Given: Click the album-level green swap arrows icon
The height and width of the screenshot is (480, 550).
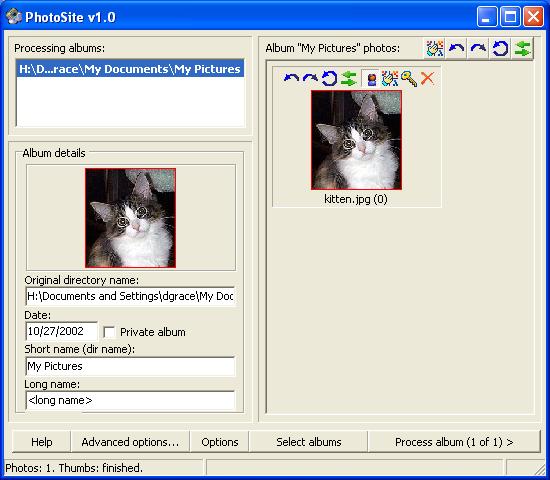Looking at the screenshot, I should point(522,48).
